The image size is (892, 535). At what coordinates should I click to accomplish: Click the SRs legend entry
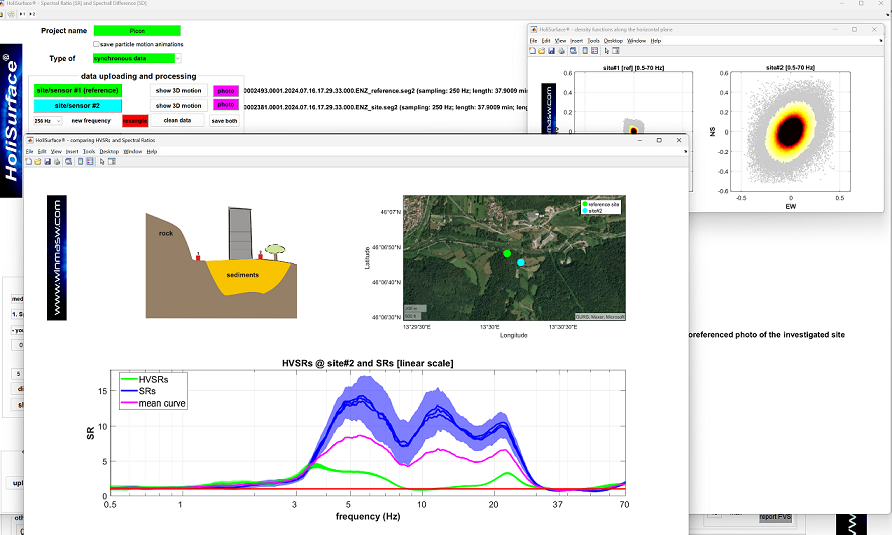pyautogui.click(x=139, y=391)
